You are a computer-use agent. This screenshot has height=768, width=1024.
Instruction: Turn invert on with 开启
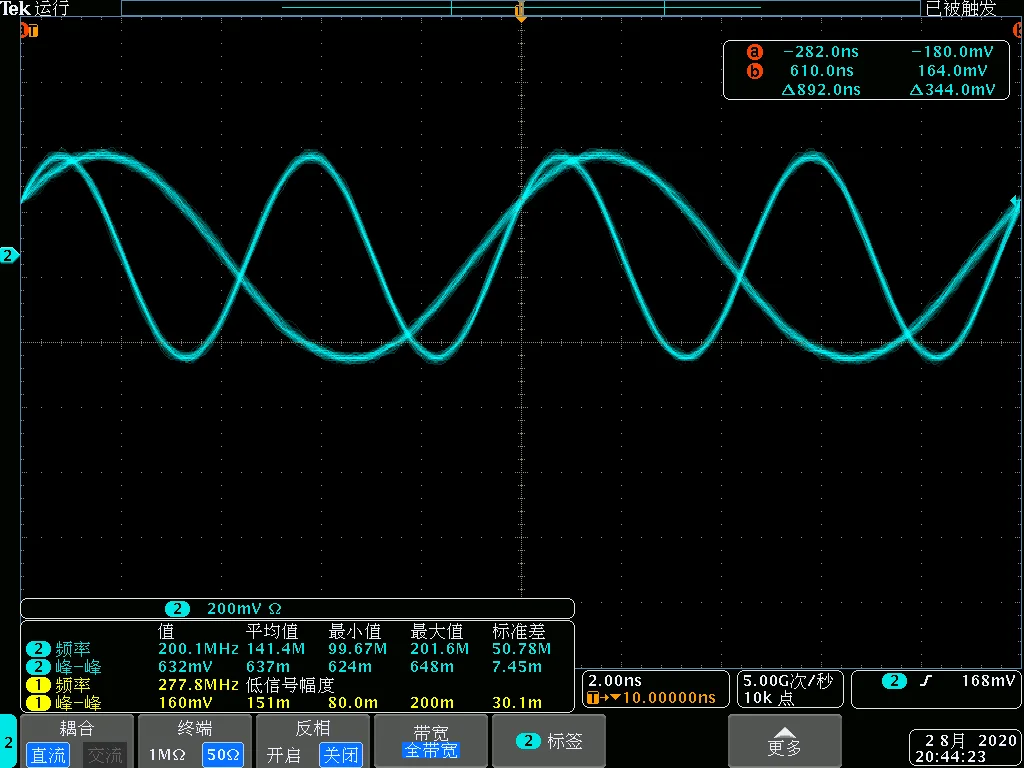pos(284,755)
